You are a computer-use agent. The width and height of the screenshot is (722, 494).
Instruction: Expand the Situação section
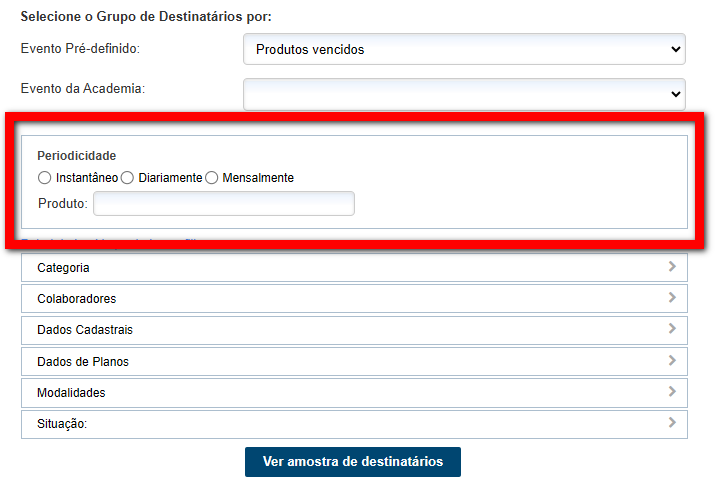354,424
